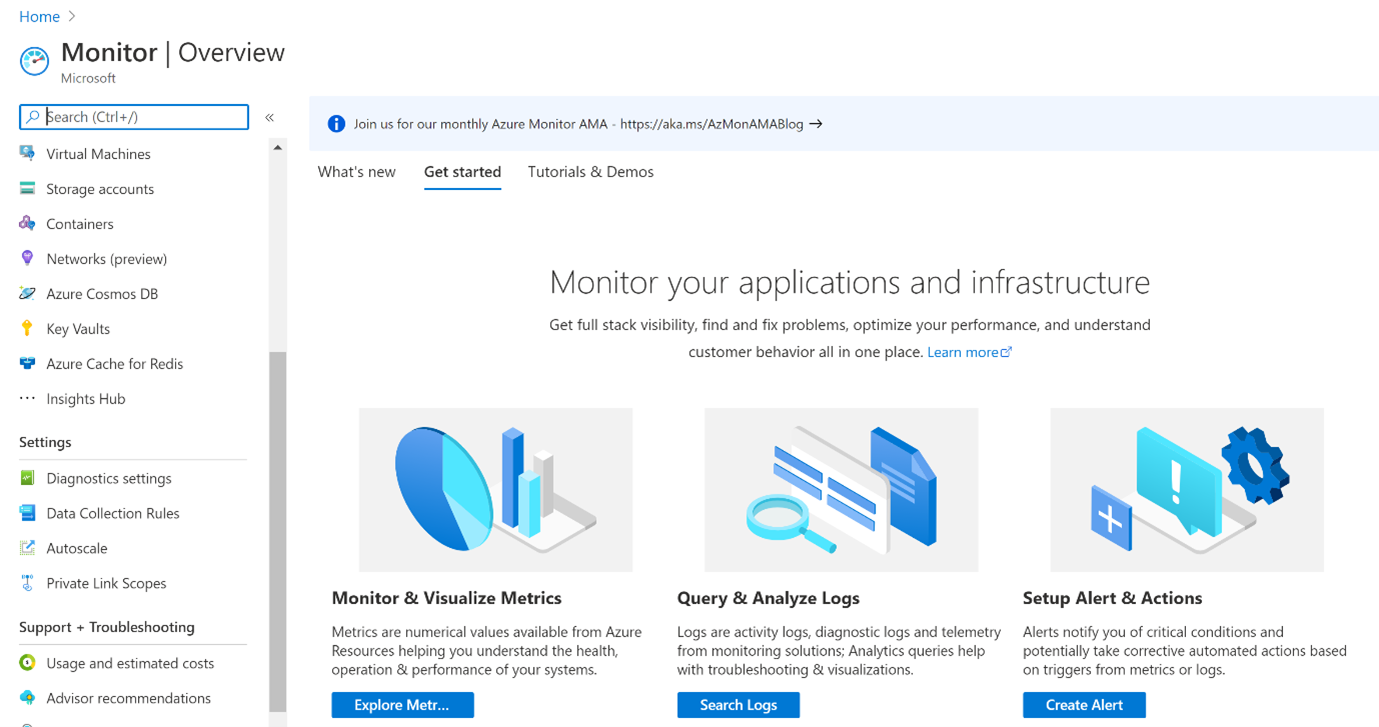Click the Search Logs button
Screen dimensions: 1379x727
pos(738,705)
